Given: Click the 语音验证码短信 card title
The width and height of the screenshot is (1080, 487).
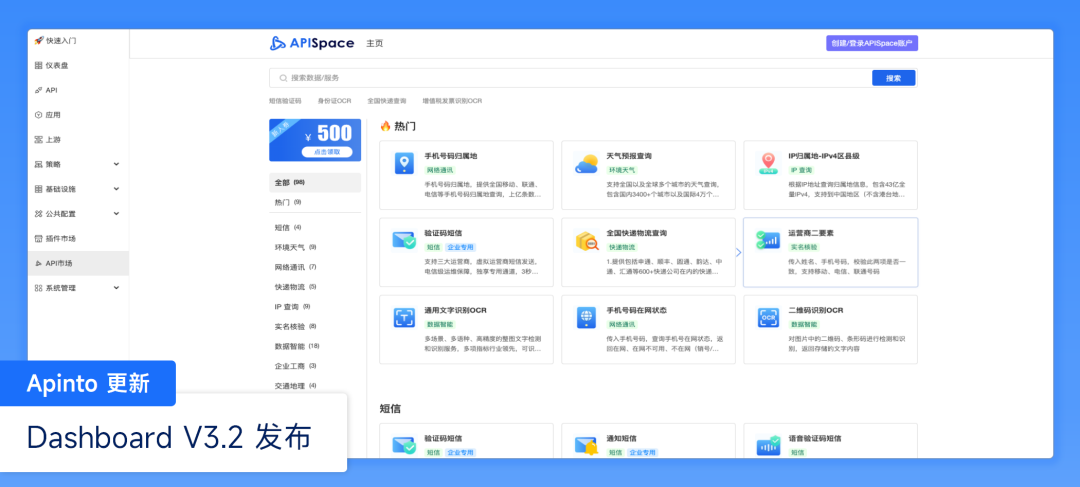Looking at the screenshot, I should pyautogui.click(x=815, y=438).
